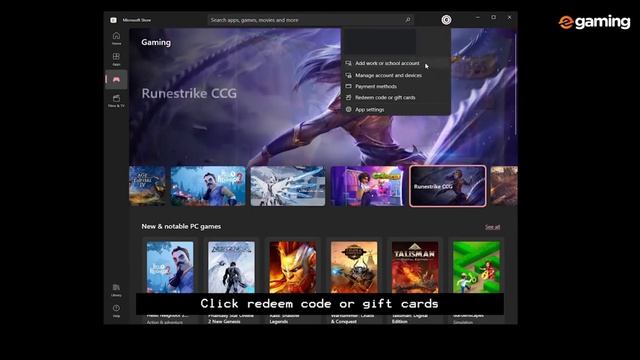This screenshot has height=360, width=640.
Task: Open the Library in sidebar
Action: tap(116, 290)
